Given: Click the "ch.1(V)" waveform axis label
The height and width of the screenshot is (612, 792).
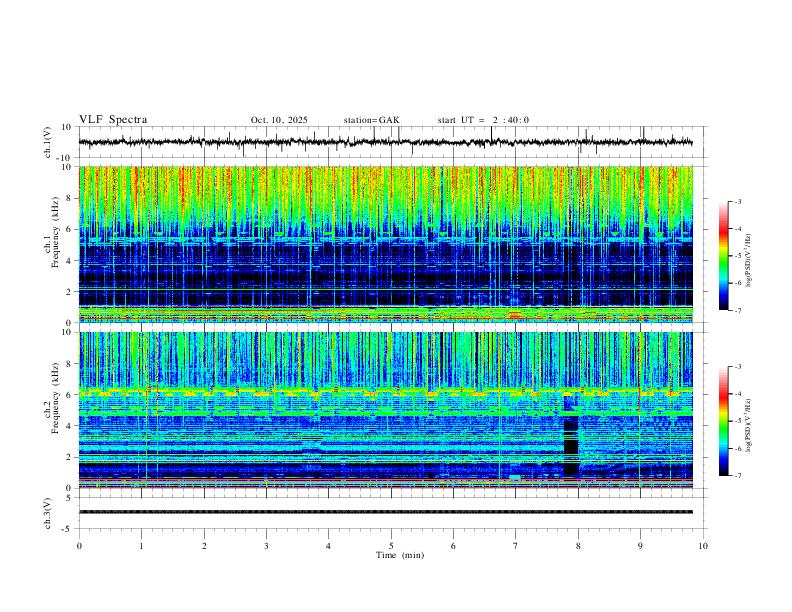Looking at the screenshot, I should click(48, 142).
